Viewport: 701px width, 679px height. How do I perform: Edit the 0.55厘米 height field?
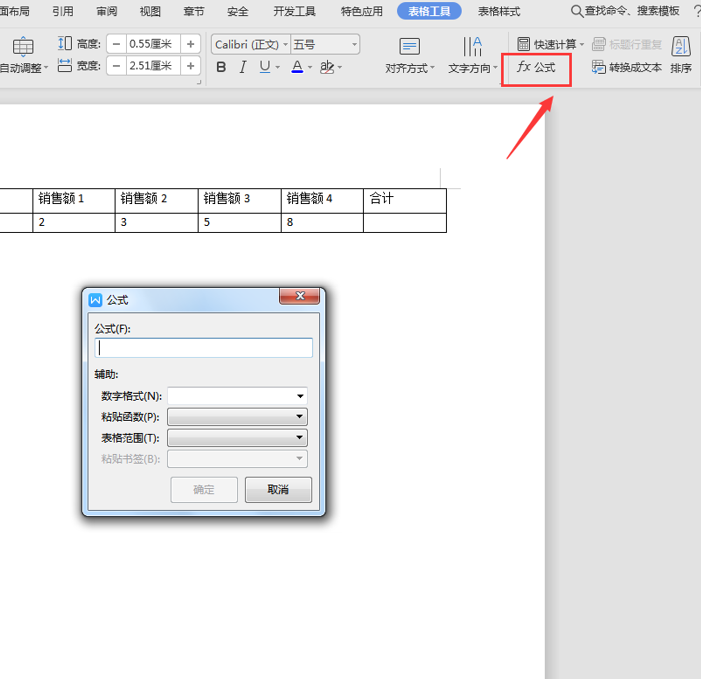click(153, 44)
